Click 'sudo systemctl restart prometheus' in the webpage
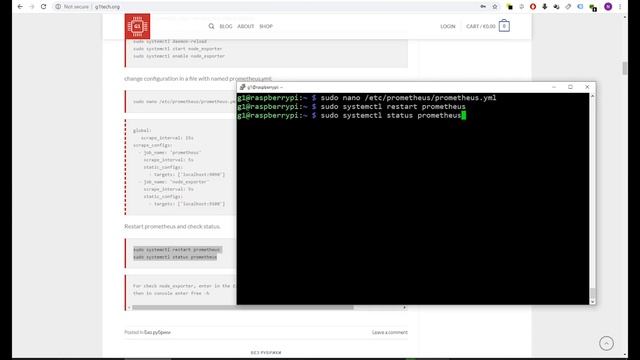 177,249
